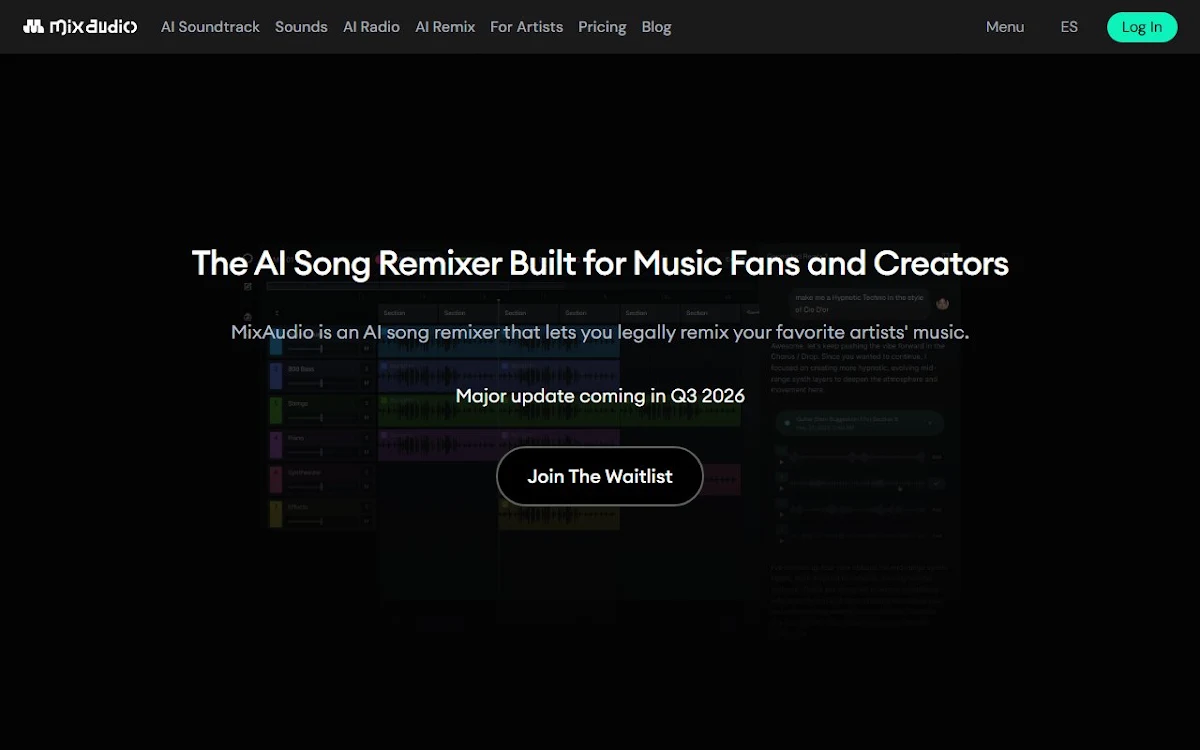Screen dimensions: 1200x750
Task: Open the Menu in header
Action: click(x=1005, y=27)
